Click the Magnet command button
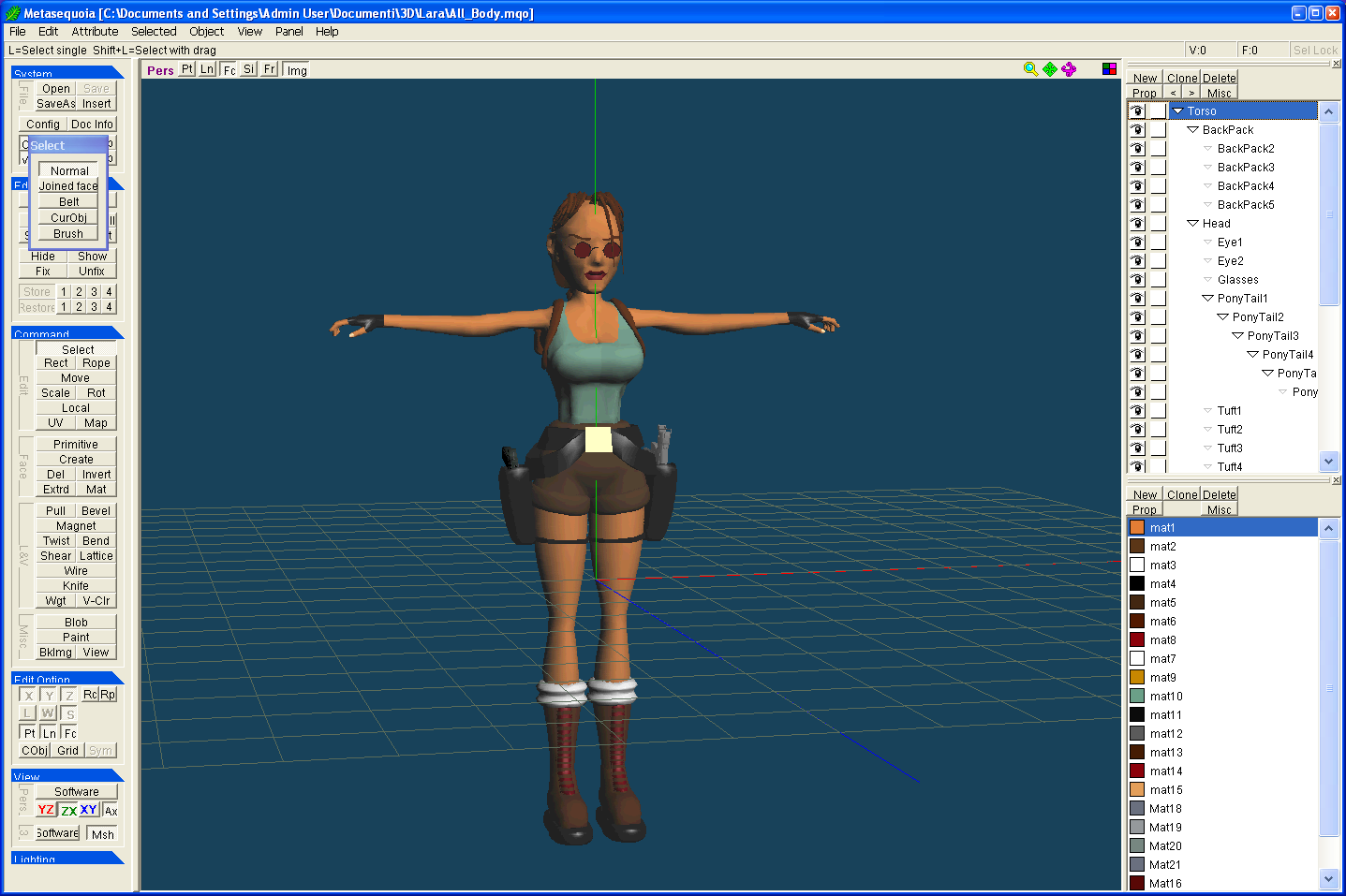 point(76,526)
